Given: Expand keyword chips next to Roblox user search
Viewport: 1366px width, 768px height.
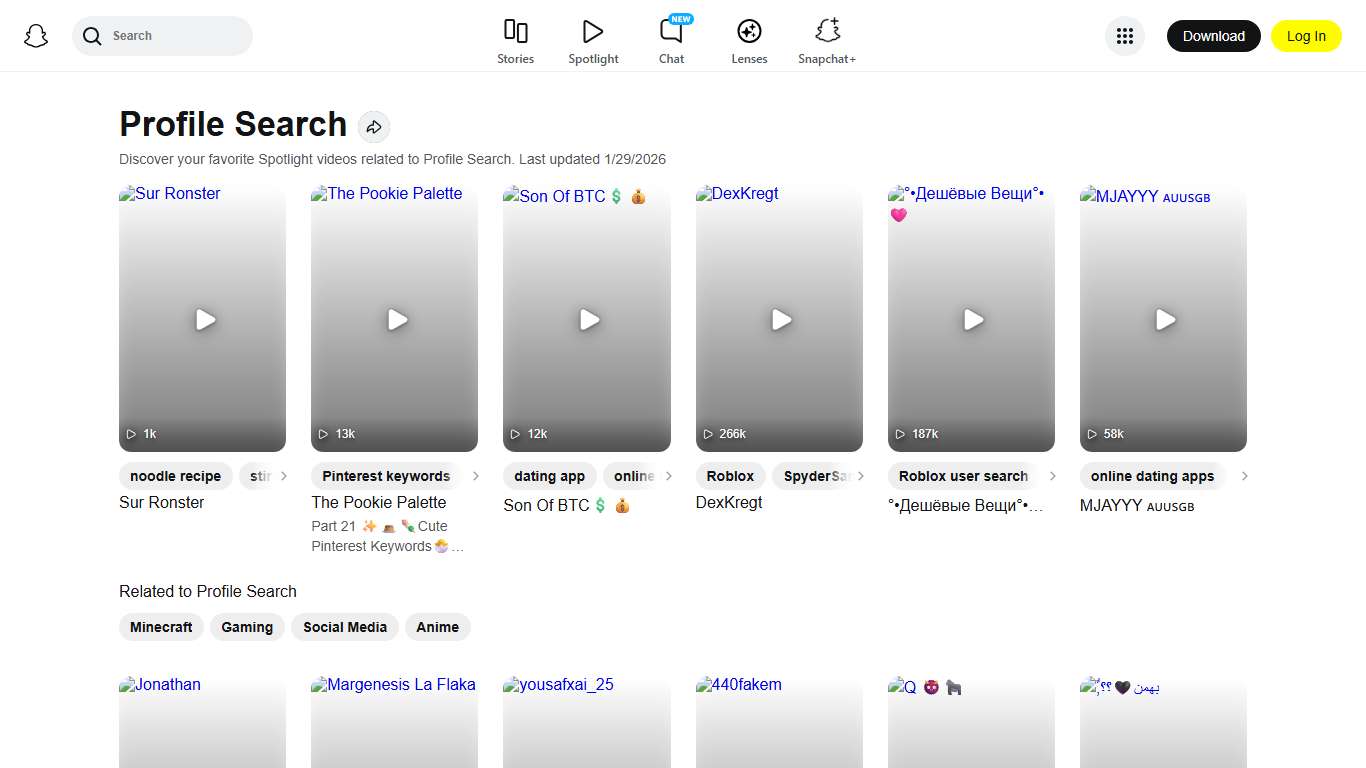Looking at the screenshot, I should [x=1053, y=476].
